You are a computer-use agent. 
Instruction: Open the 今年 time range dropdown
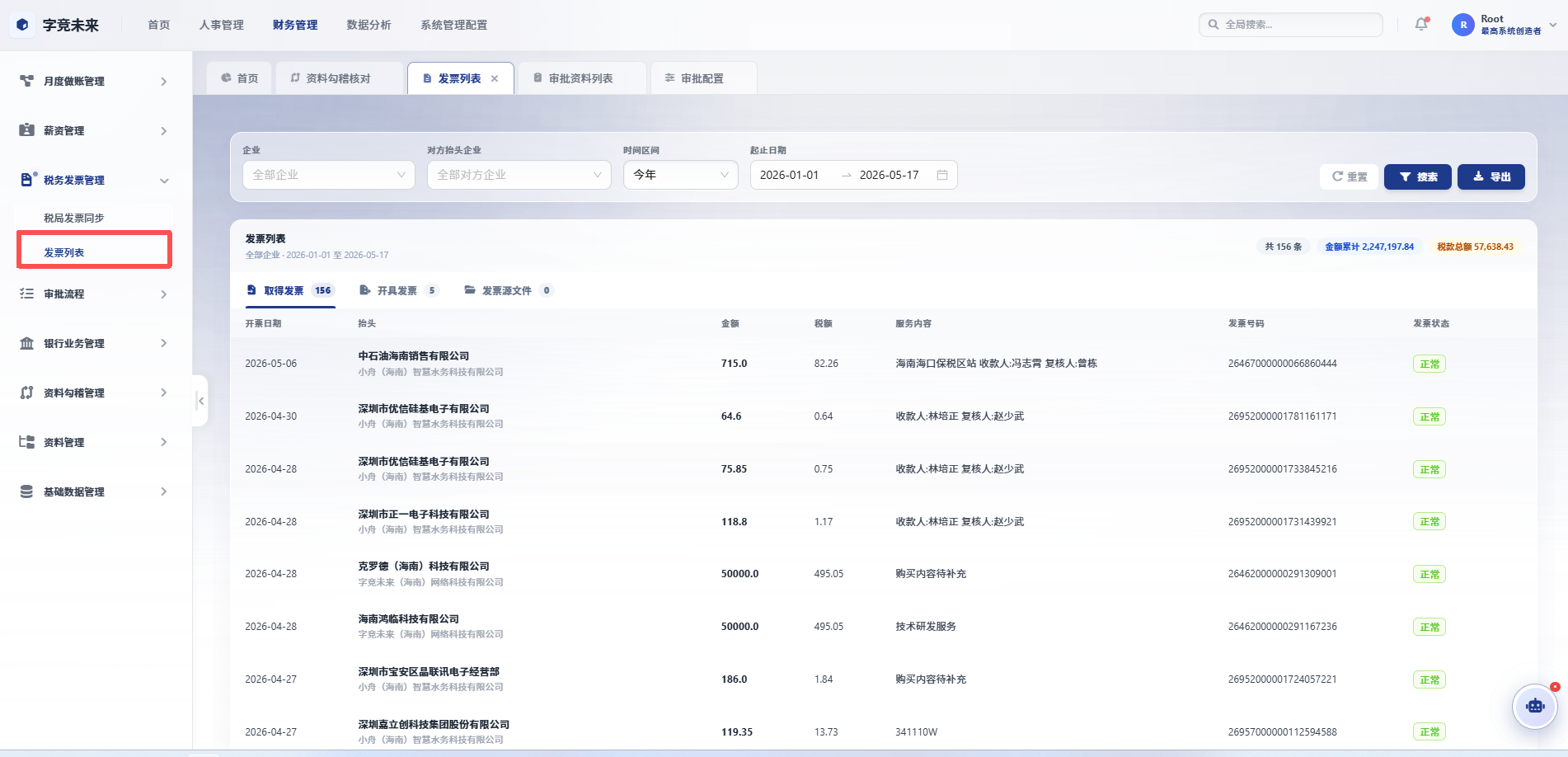click(x=681, y=175)
